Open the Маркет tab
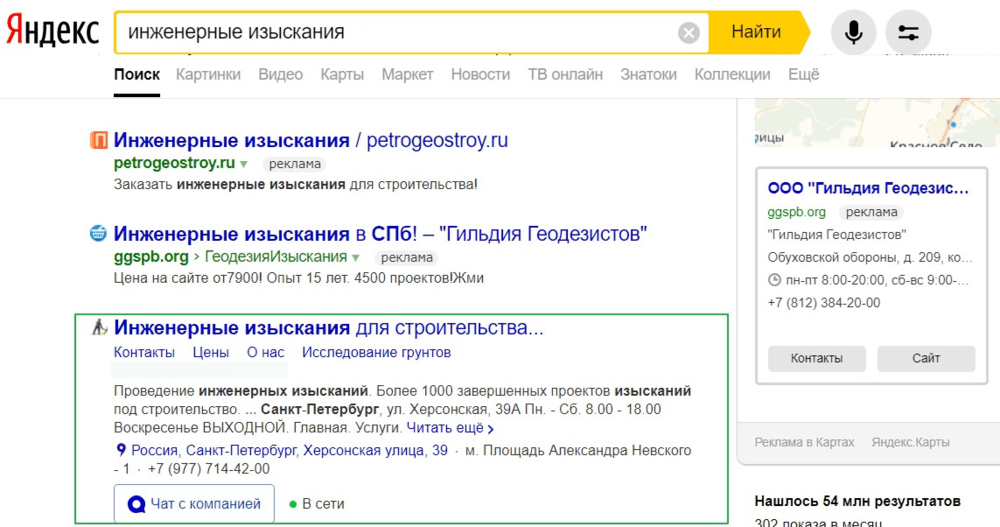The height and width of the screenshot is (527, 1000). pos(408,75)
